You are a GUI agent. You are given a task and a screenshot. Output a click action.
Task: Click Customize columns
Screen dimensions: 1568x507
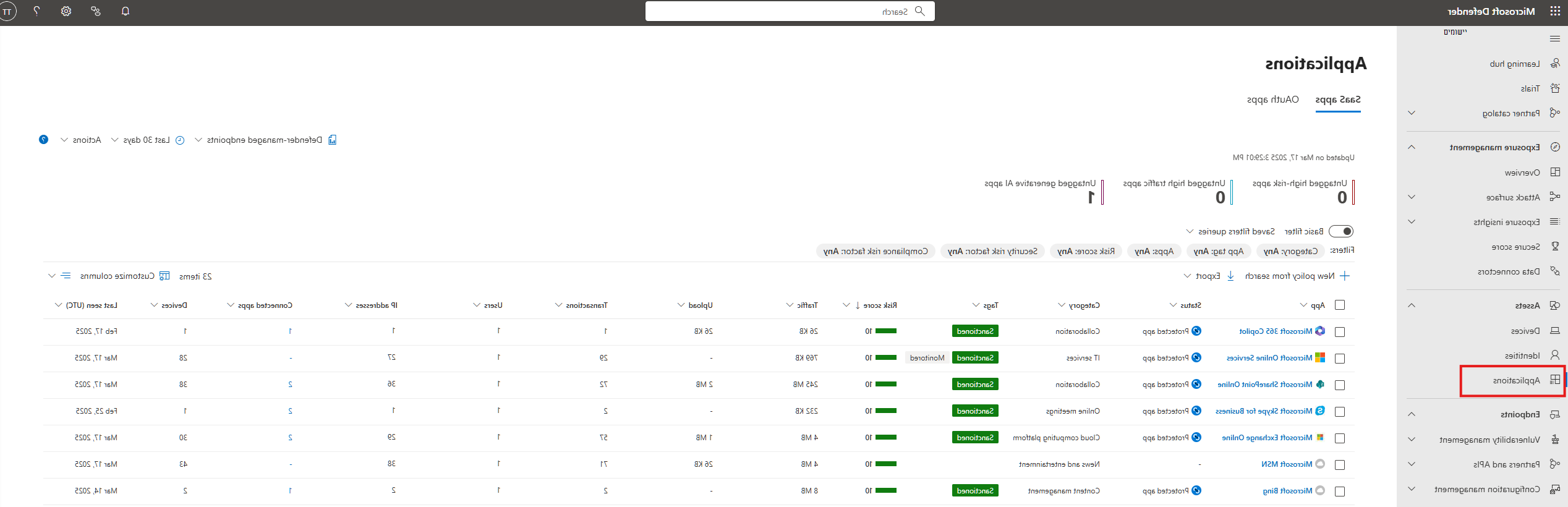tap(124, 276)
